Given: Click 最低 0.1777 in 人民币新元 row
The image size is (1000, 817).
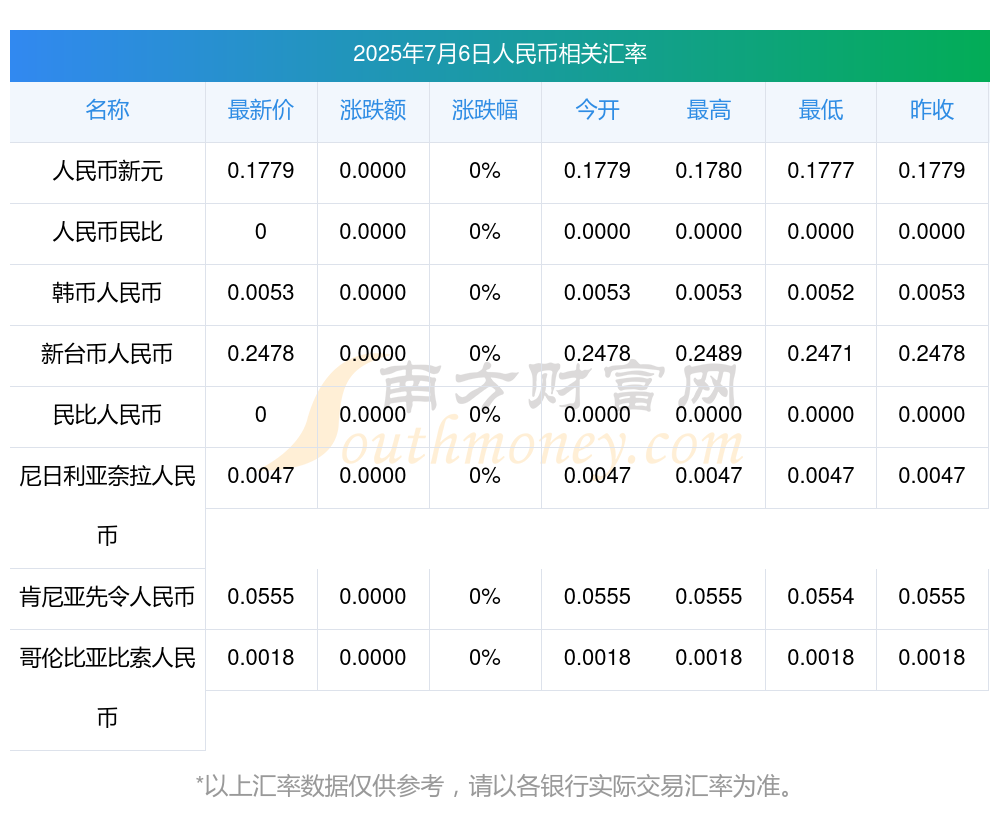Looking at the screenshot, I should click(821, 171).
